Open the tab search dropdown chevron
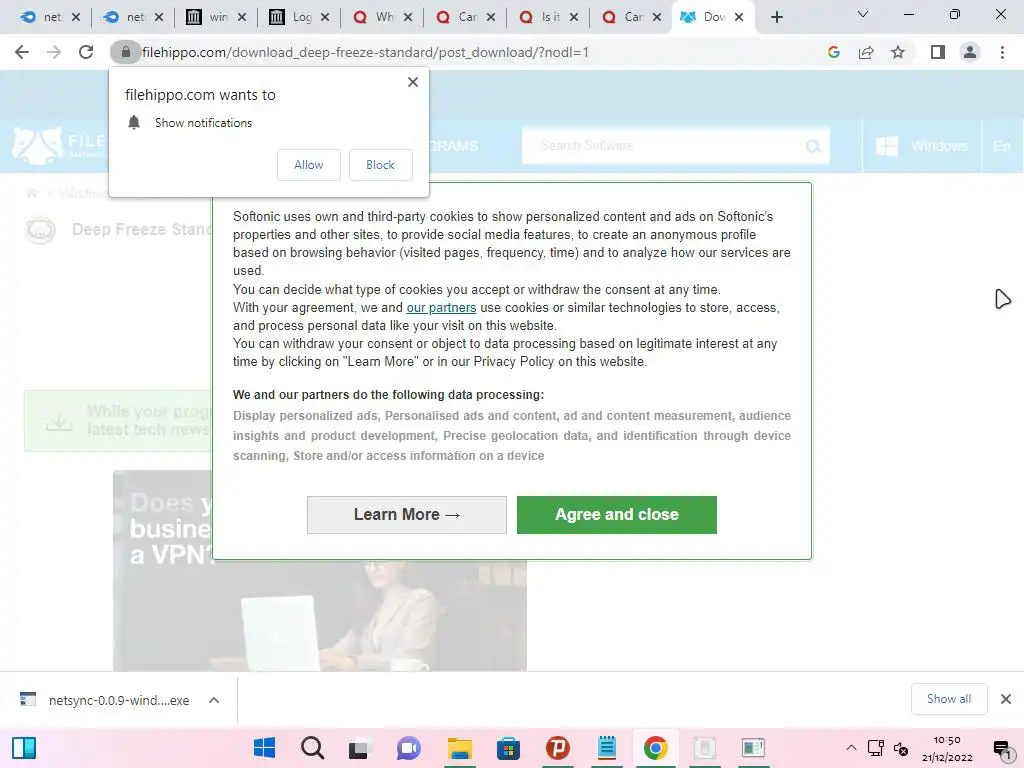1024x768 pixels. (863, 14)
